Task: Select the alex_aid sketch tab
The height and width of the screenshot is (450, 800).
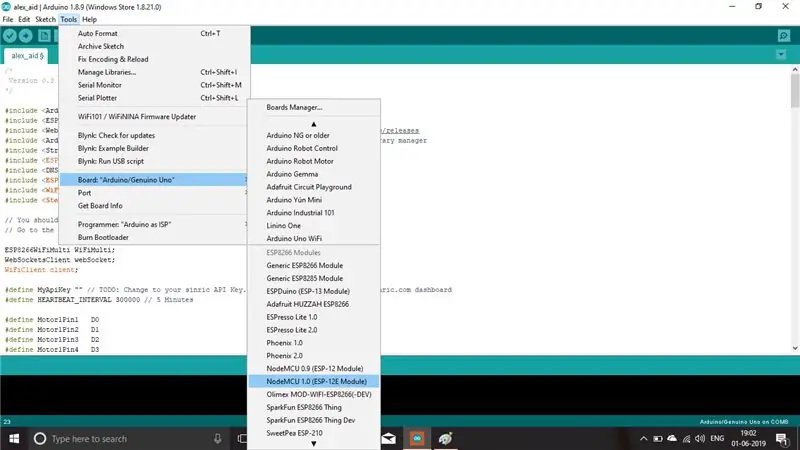Action: (x=27, y=55)
